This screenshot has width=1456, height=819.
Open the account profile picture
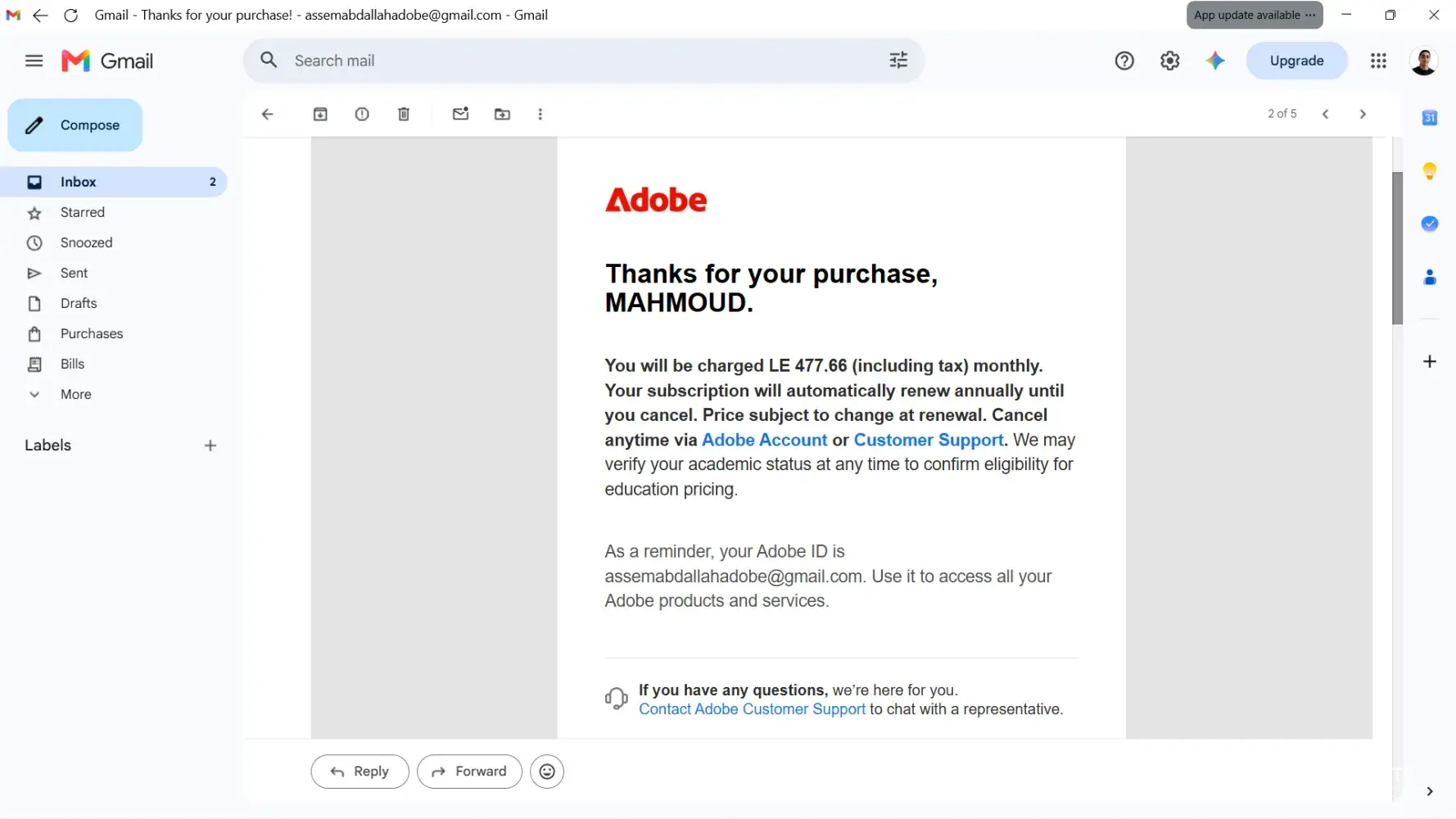click(x=1424, y=61)
